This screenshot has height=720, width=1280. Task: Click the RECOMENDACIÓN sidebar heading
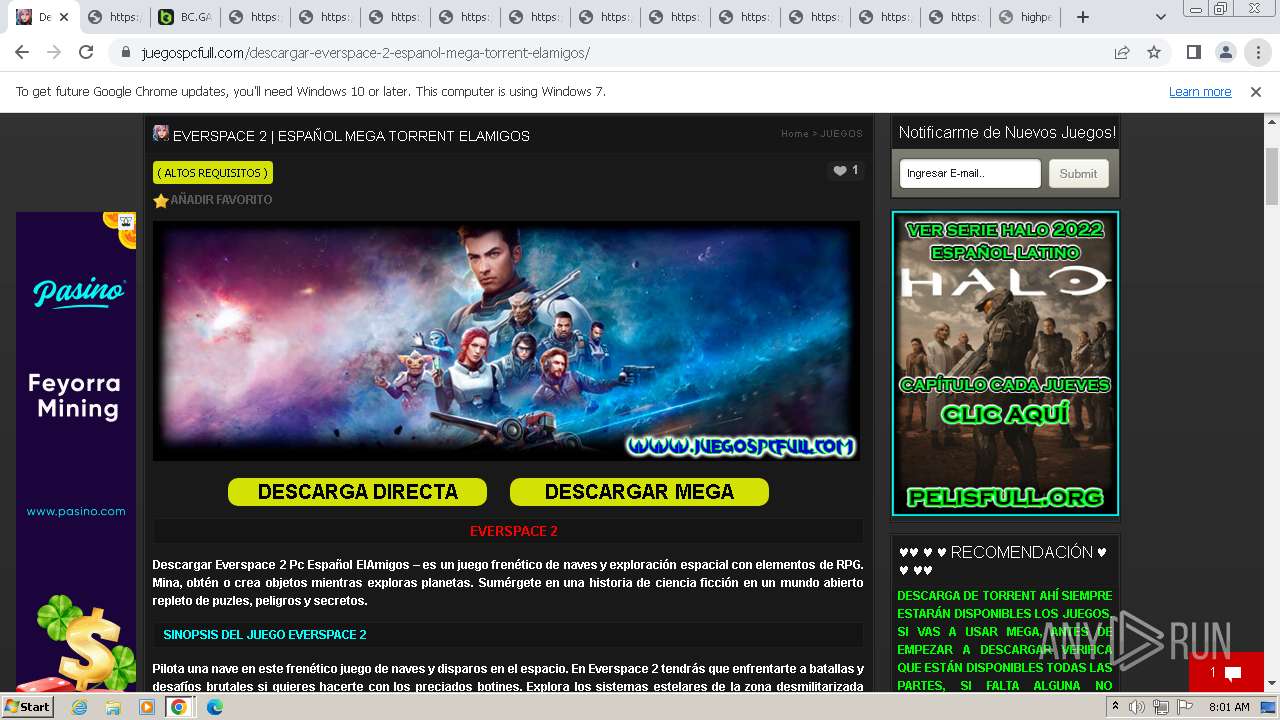click(x=1003, y=561)
